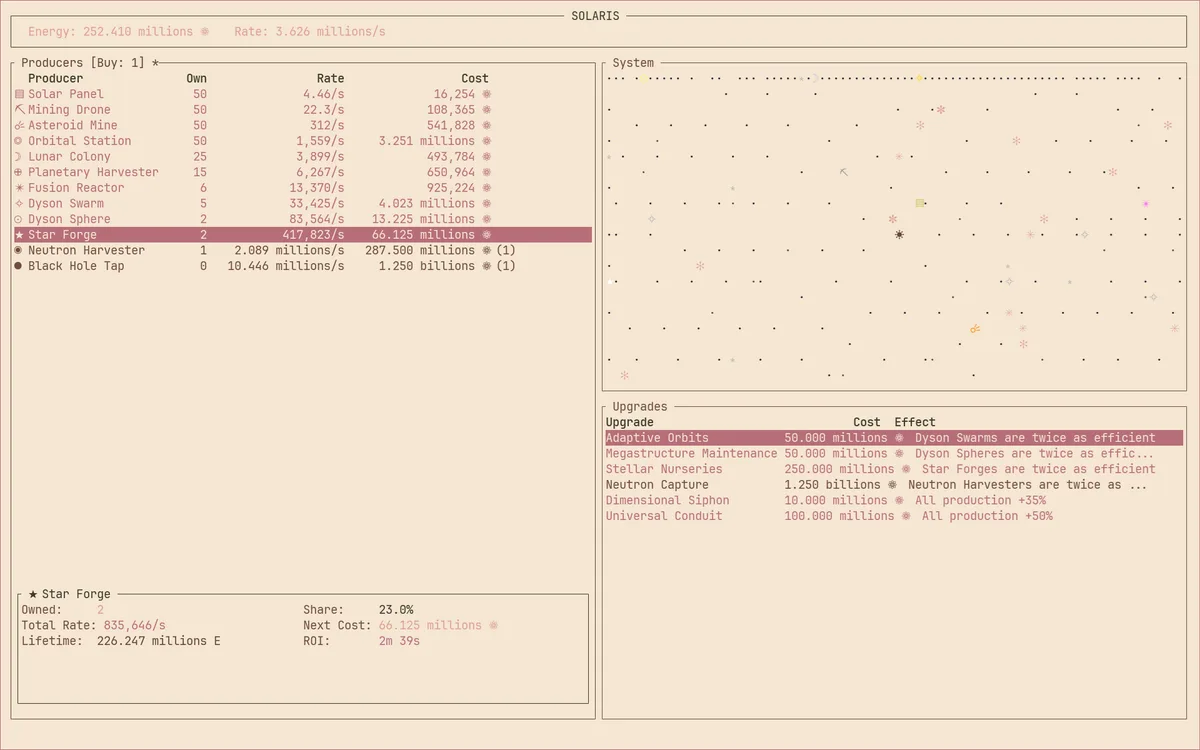Click the Fusion Reactor rate 13,370/s
1200x750 pixels.
click(317, 188)
